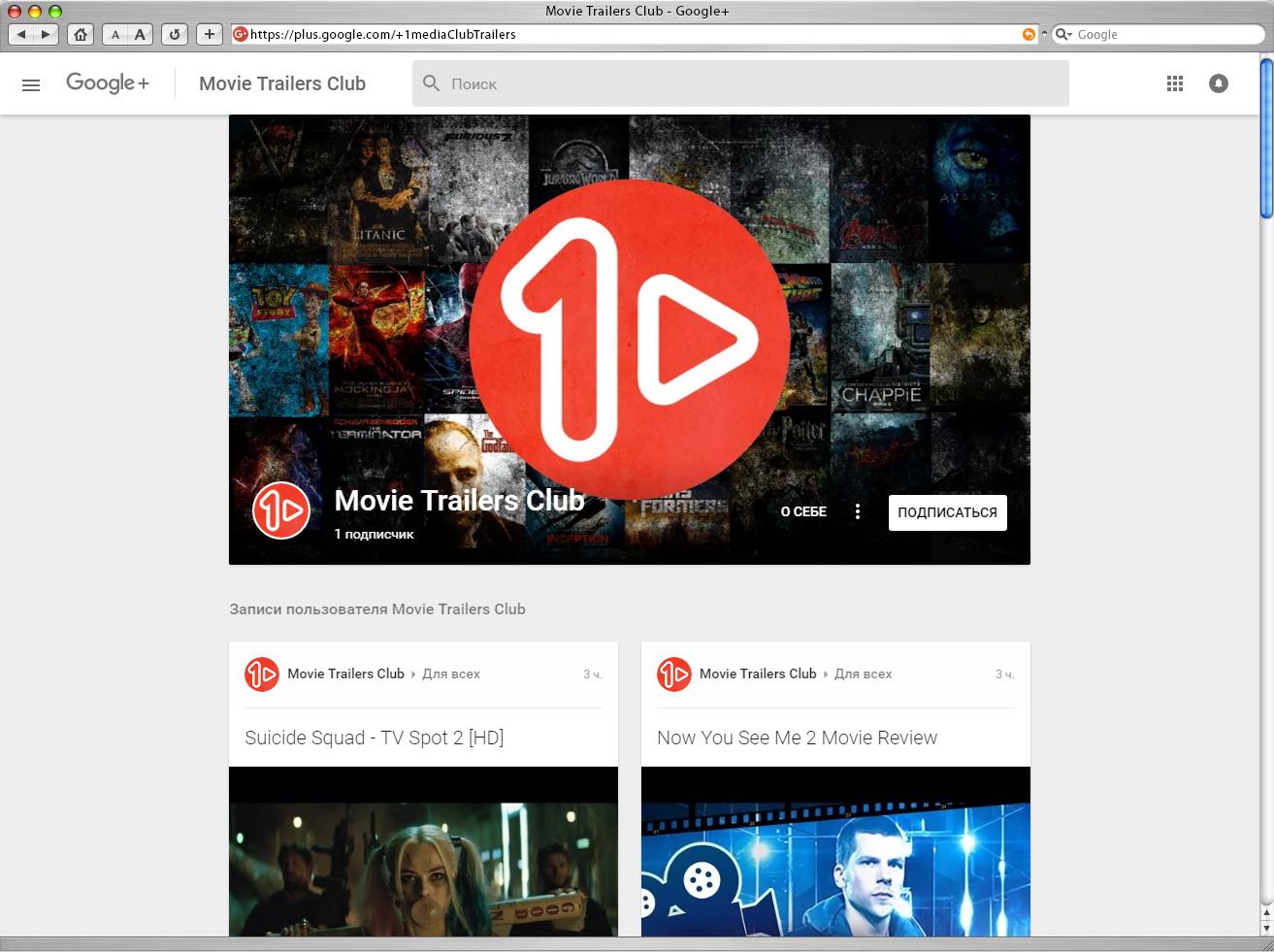Click the vertical scrollbar thumb
The height and width of the screenshot is (952, 1274).
tap(1266, 138)
